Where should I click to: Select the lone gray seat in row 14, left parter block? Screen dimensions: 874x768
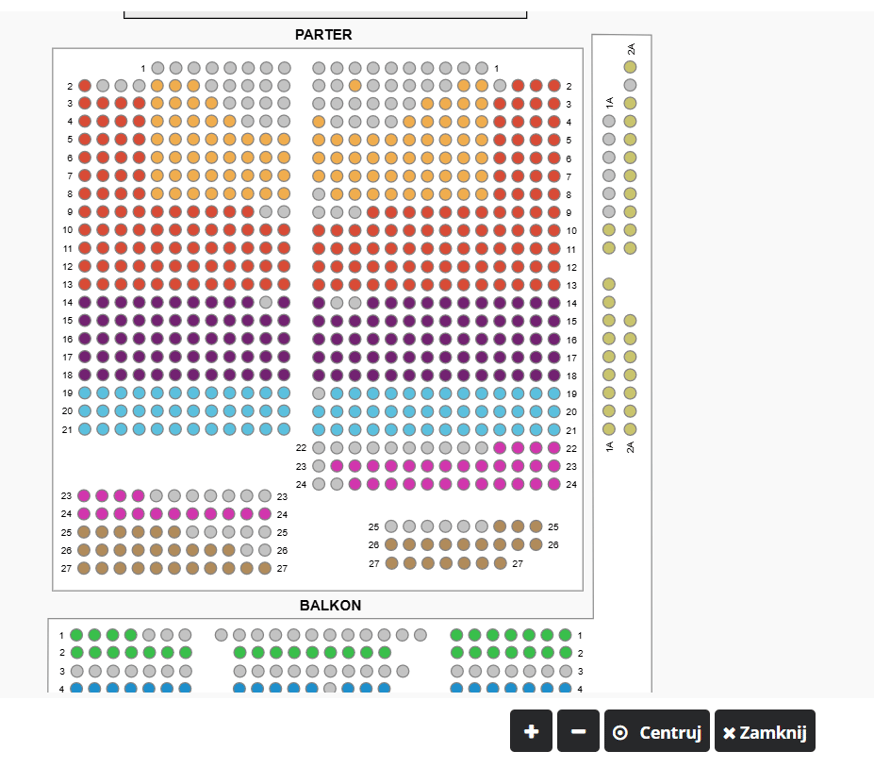(265, 302)
